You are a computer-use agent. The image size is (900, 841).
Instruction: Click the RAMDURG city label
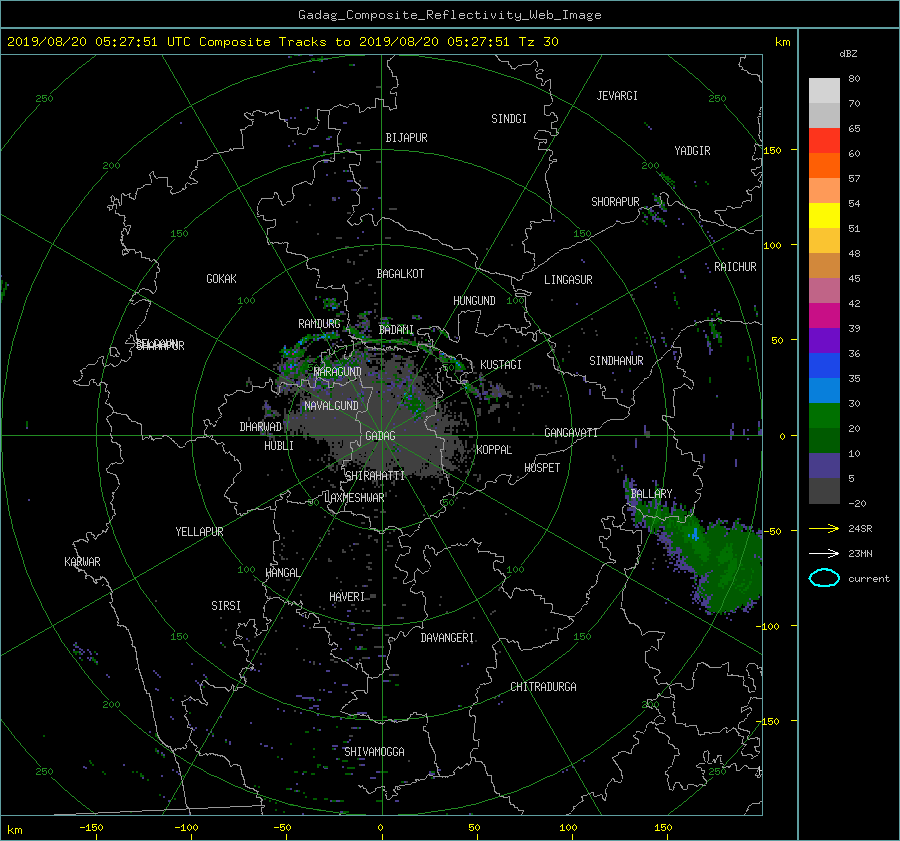click(319, 324)
